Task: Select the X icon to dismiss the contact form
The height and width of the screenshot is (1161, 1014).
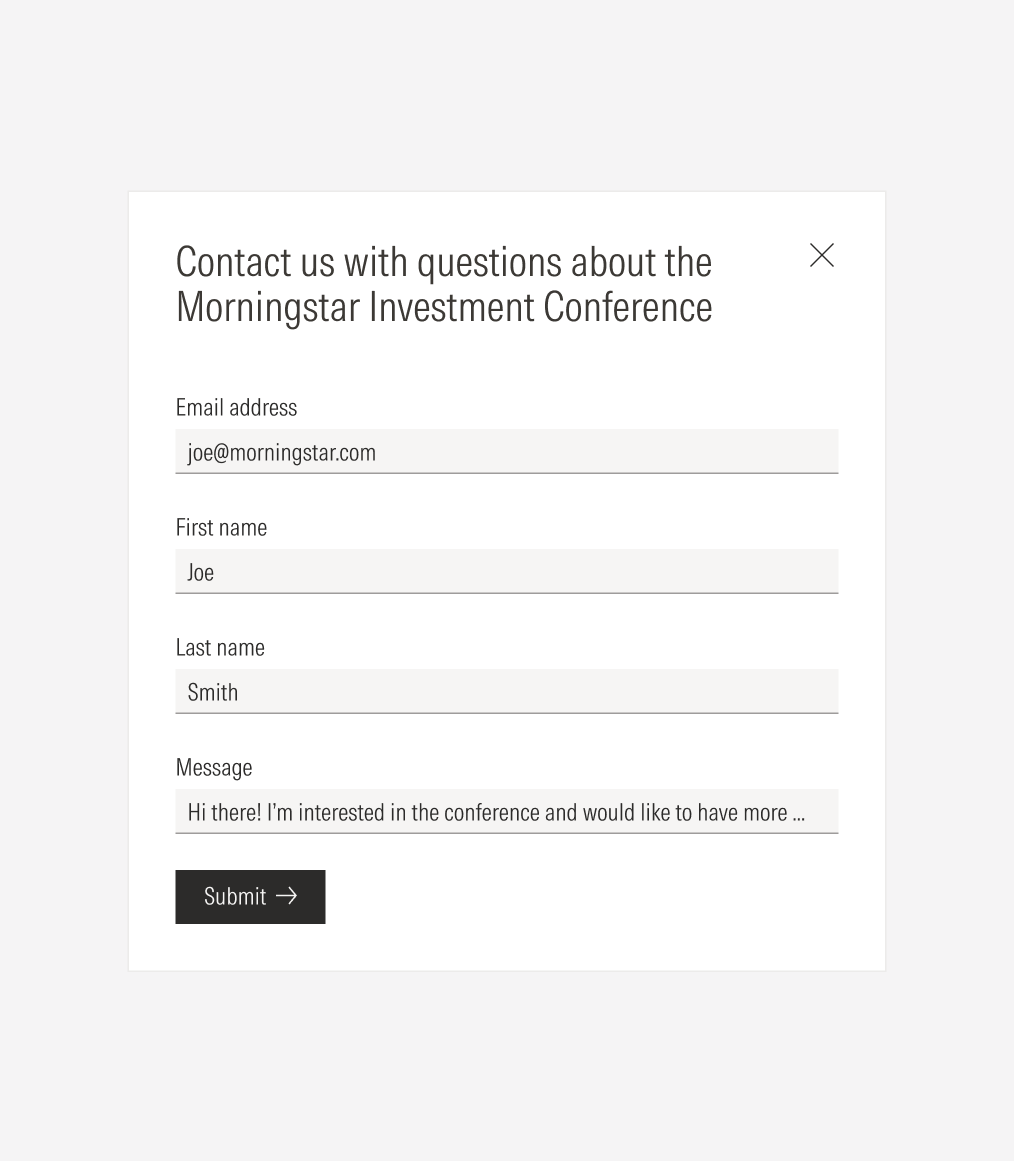Action: tap(821, 255)
